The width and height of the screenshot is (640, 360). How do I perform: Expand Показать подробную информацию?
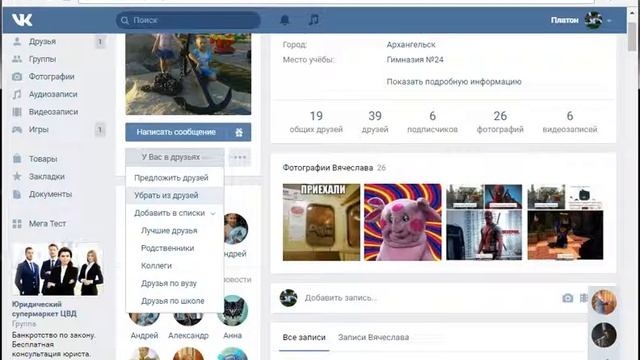[454, 82]
